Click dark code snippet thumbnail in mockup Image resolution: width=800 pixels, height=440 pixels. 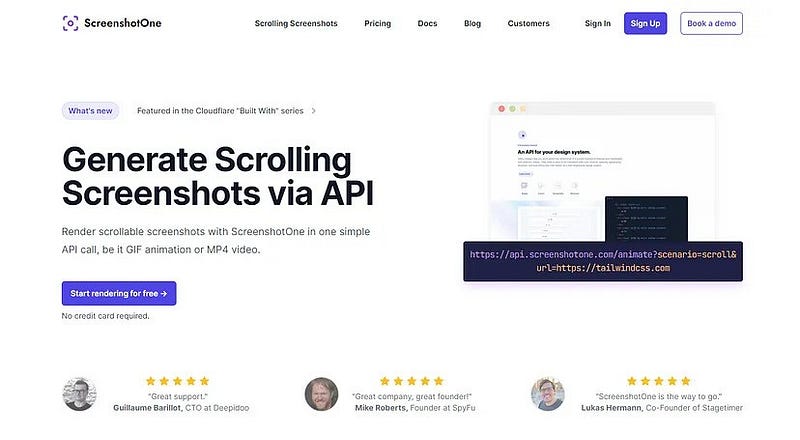(x=646, y=219)
